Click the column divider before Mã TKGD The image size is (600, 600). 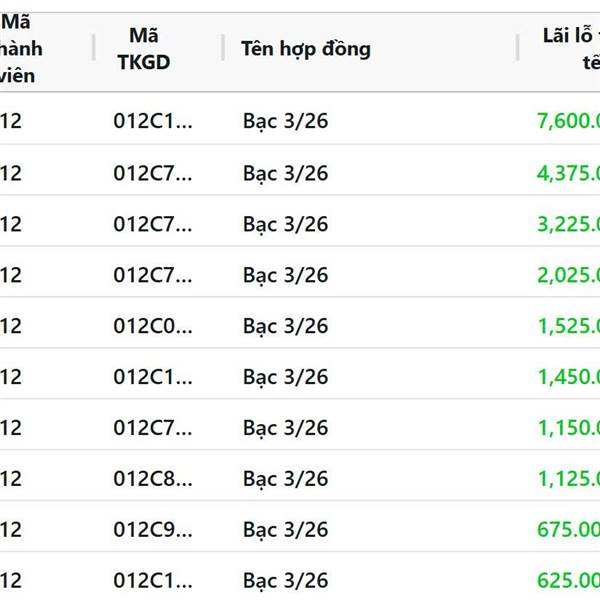coord(94,48)
